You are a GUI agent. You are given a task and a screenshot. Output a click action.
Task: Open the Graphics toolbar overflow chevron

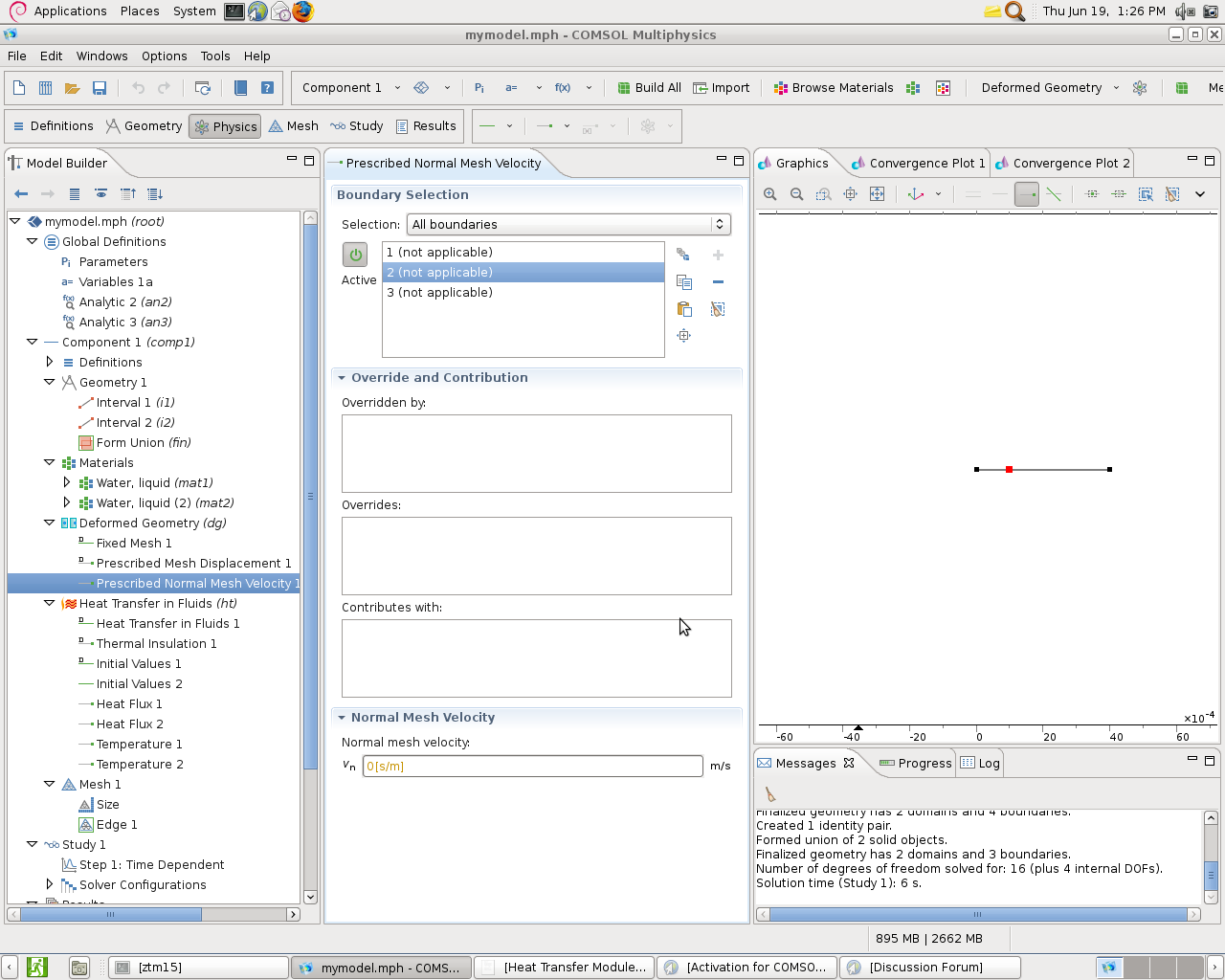1200,194
